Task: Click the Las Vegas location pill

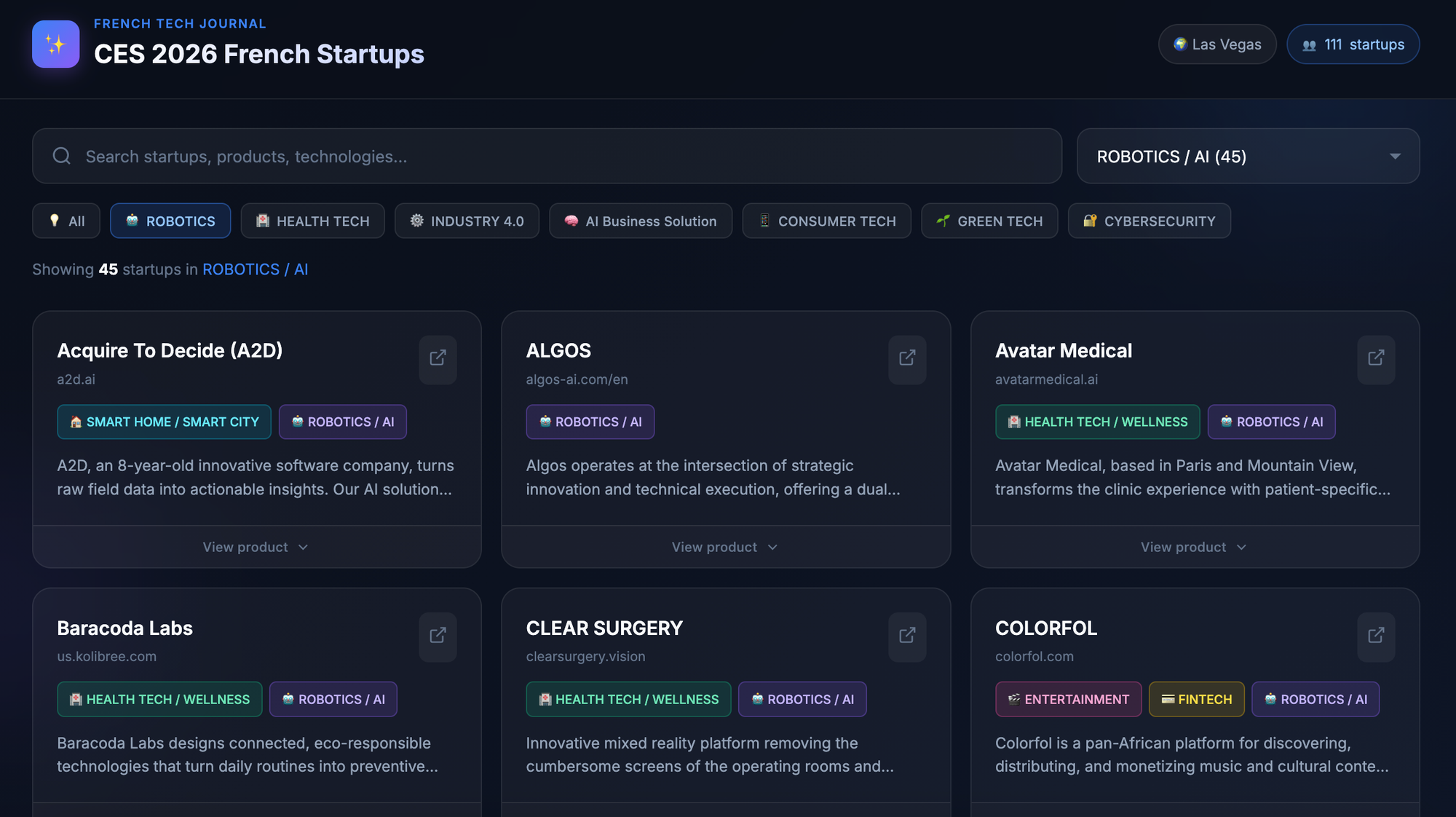Action: [1216, 44]
